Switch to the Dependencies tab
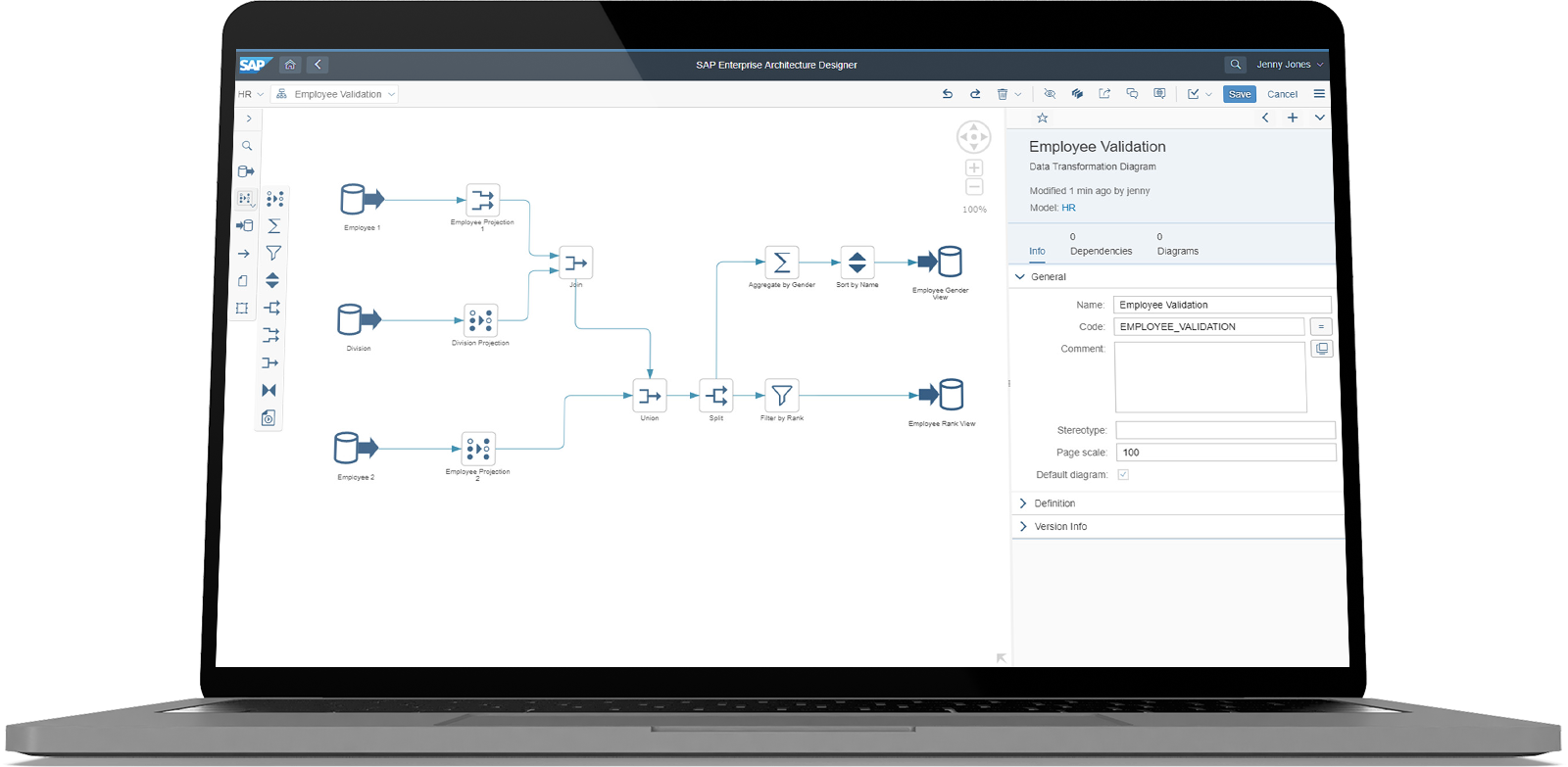 [1101, 245]
